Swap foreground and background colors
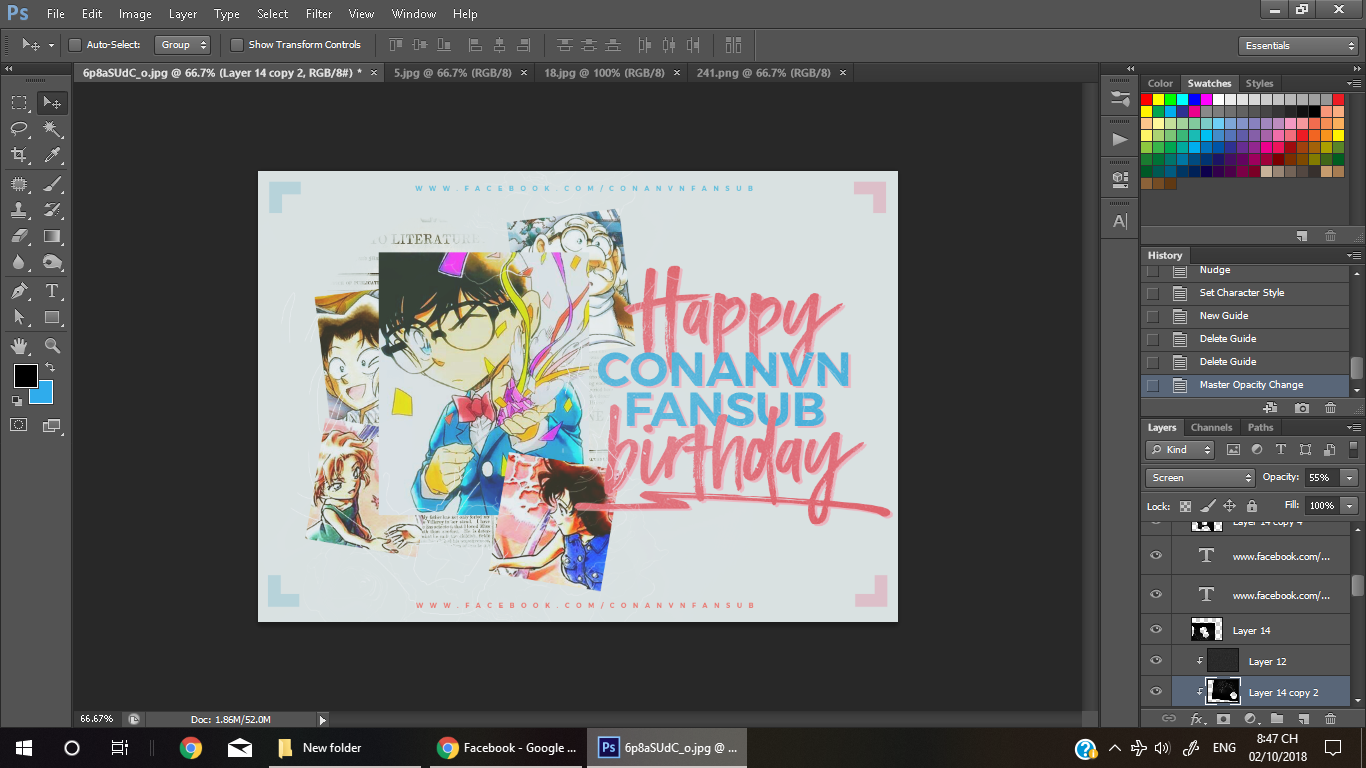This screenshot has height=768, width=1366. [x=50, y=369]
